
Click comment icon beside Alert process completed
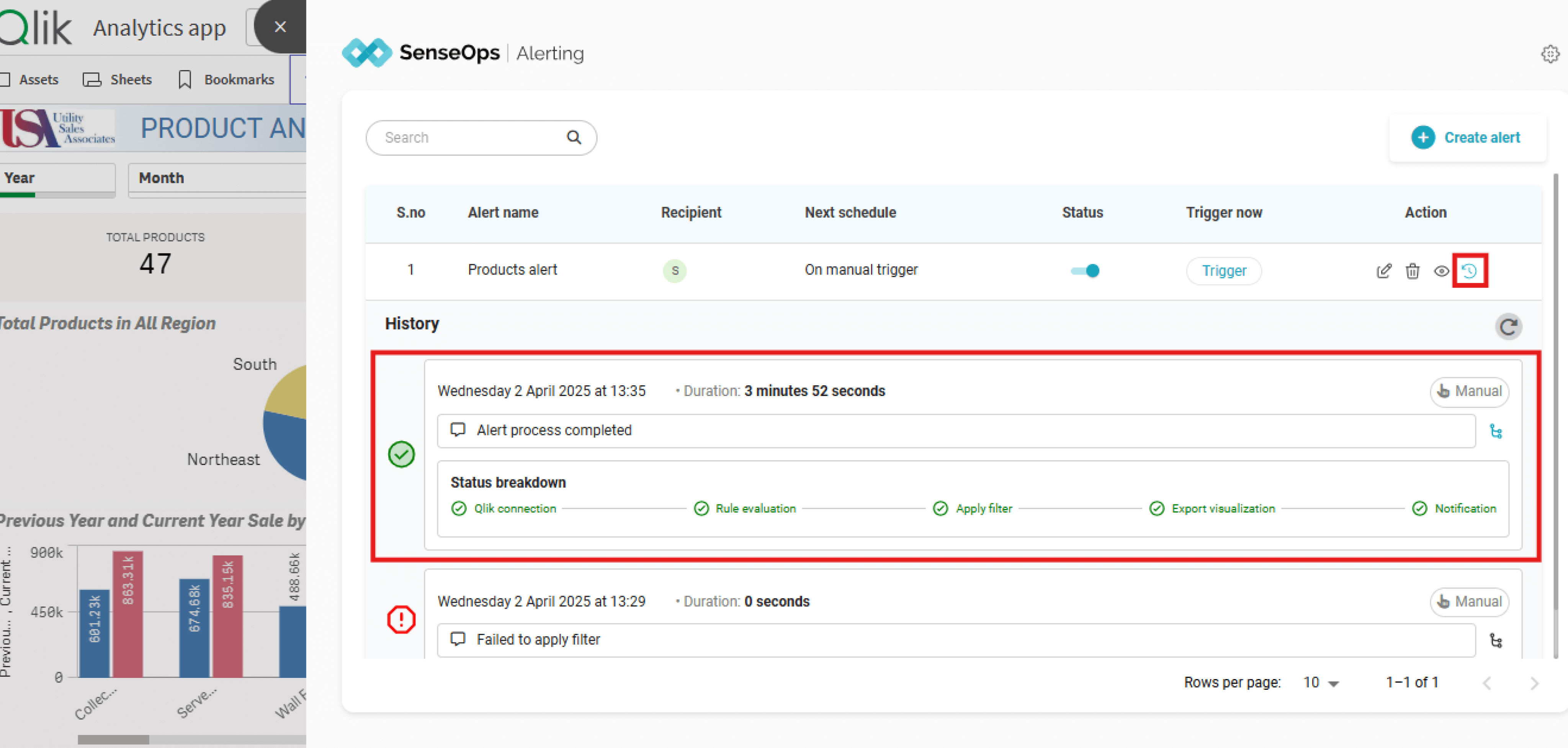458,430
